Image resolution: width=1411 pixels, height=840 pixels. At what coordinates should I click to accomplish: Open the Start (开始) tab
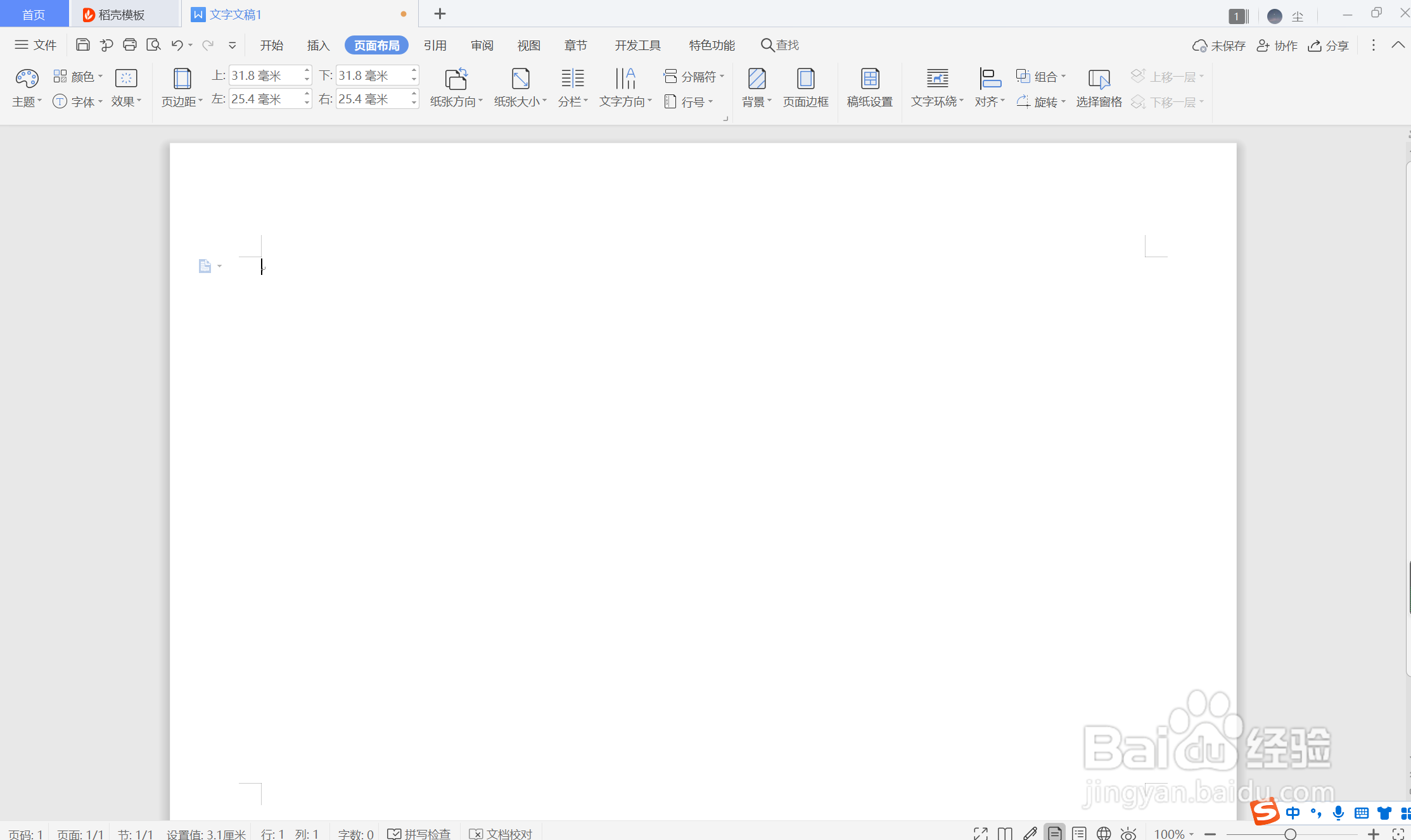click(x=271, y=45)
